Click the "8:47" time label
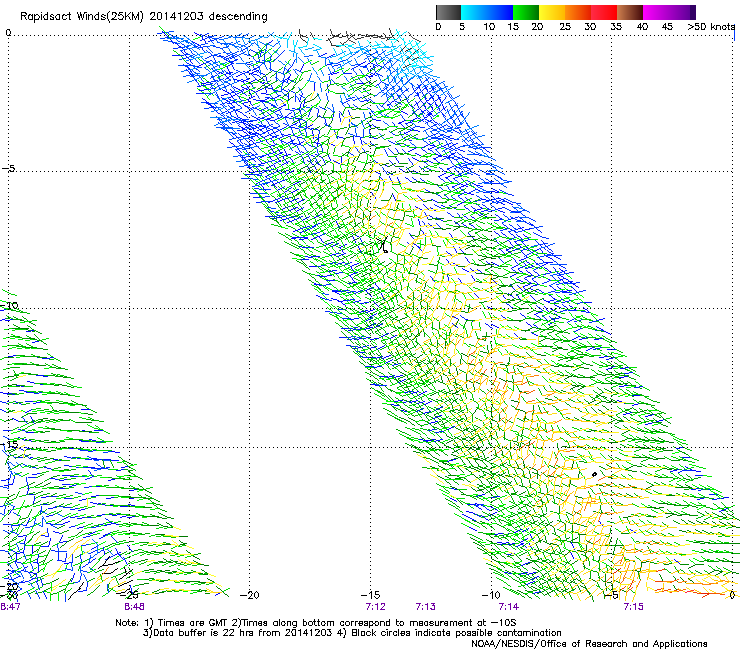Image resolution: width=740 pixels, height=650 pixels. click(10, 607)
